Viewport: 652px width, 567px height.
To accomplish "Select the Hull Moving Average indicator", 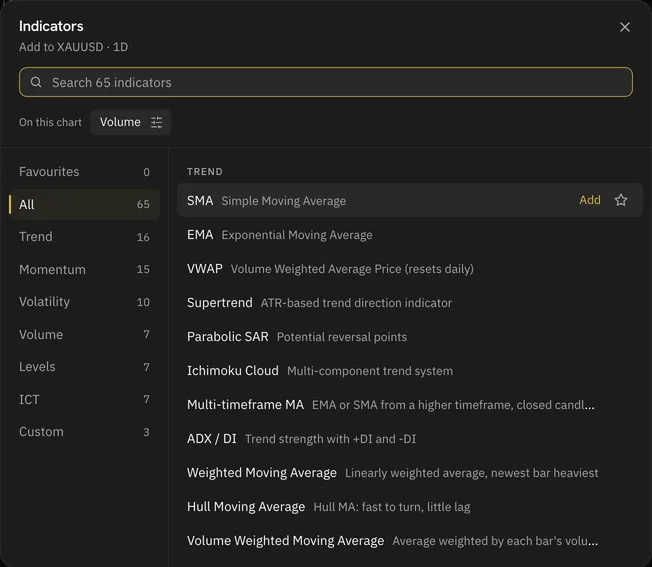I will pyautogui.click(x=410, y=507).
